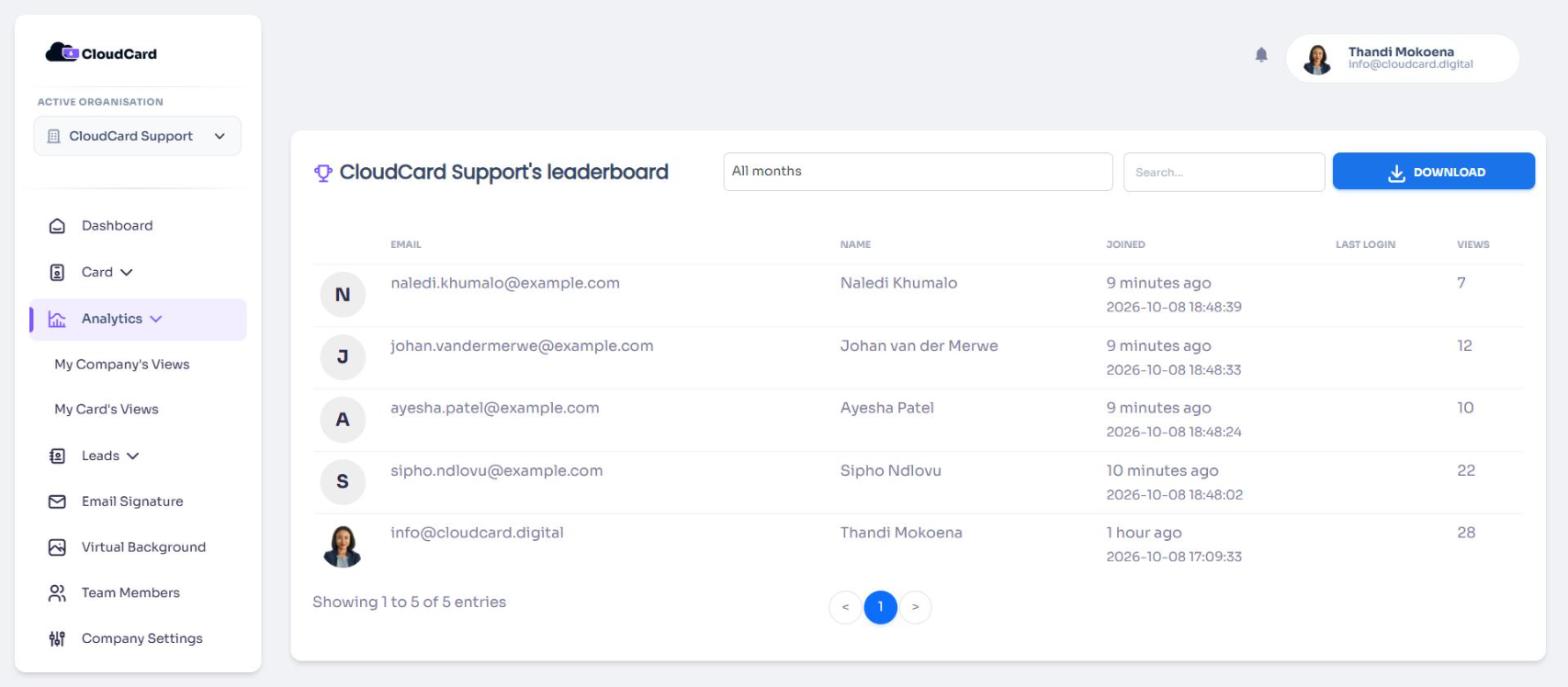This screenshot has width=1568, height=687.
Task: Click the Analytics chart icon
Action: 57,319
